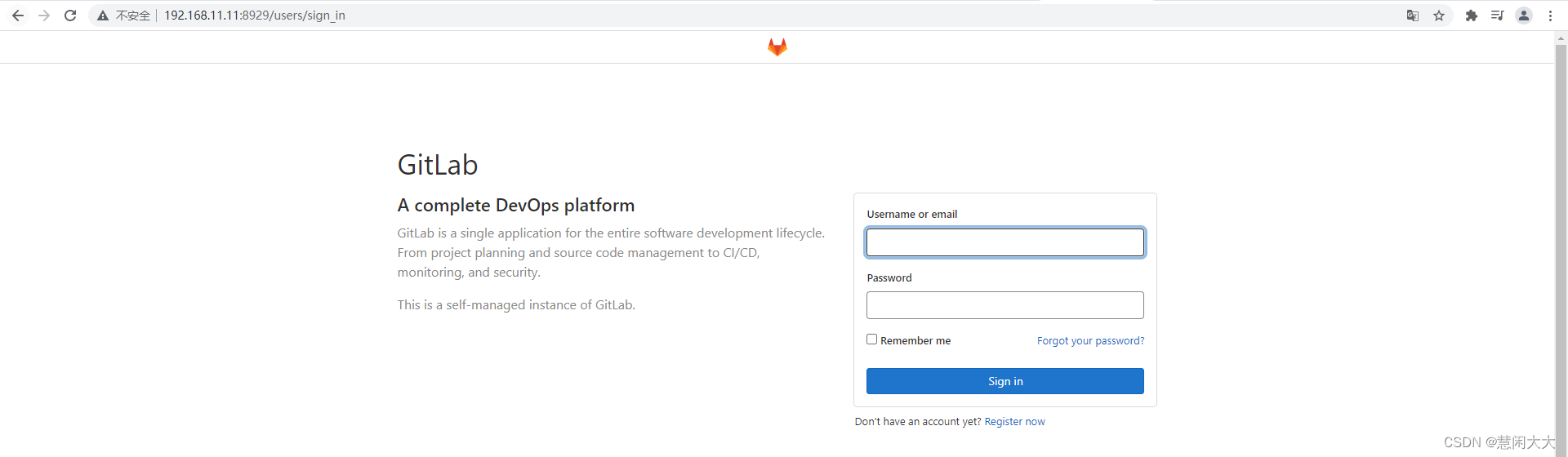Click the not-secure warning triangle icon

(x=103, y=16)
